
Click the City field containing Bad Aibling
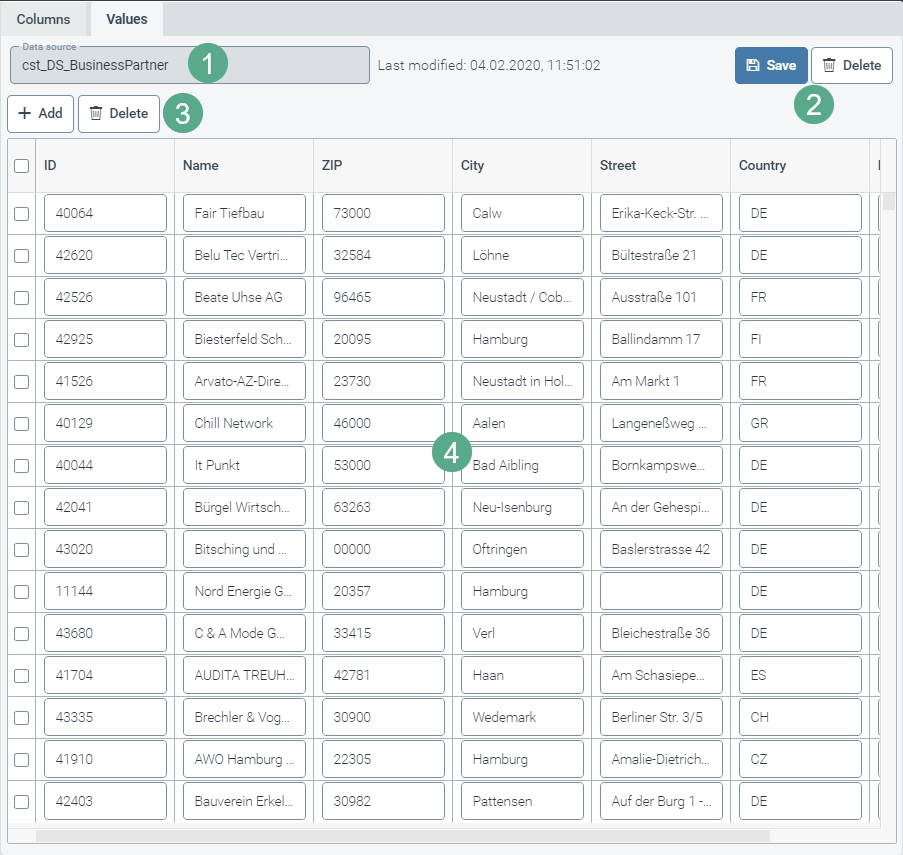point(522,465)
